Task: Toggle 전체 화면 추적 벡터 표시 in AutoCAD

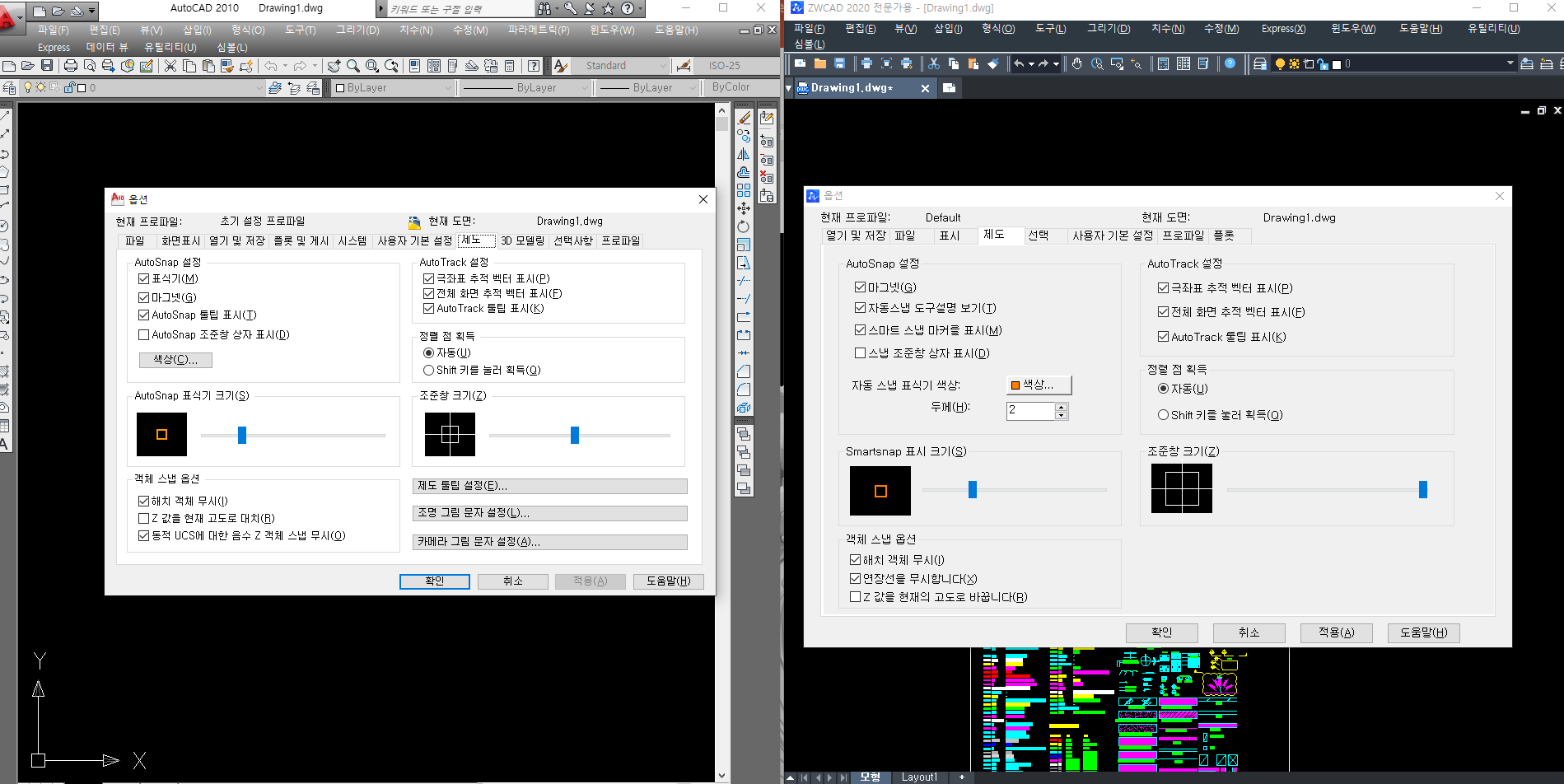Action: click(x=428, y=294)
